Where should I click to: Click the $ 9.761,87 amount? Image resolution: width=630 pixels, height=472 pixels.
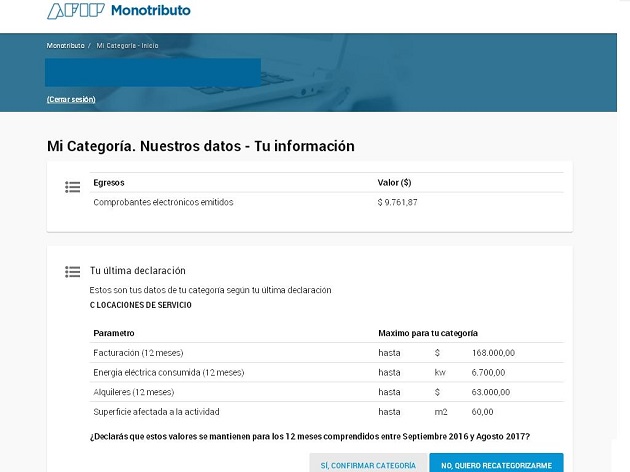point(397,202)
